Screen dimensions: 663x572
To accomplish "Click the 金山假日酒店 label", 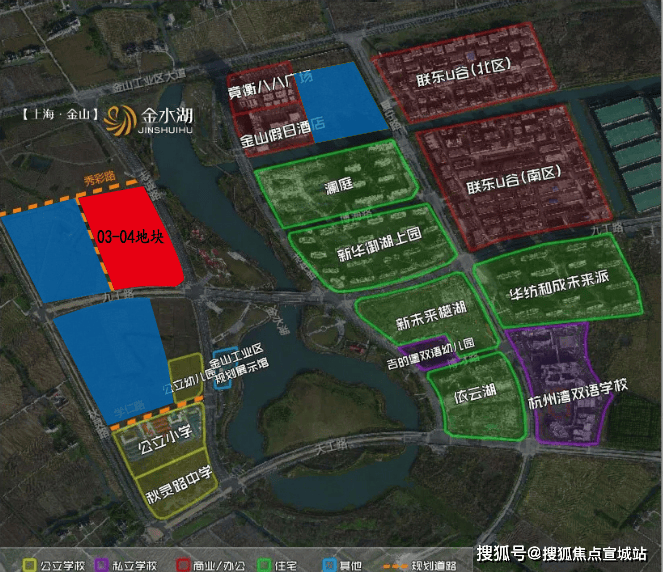I will pos(282,133).
